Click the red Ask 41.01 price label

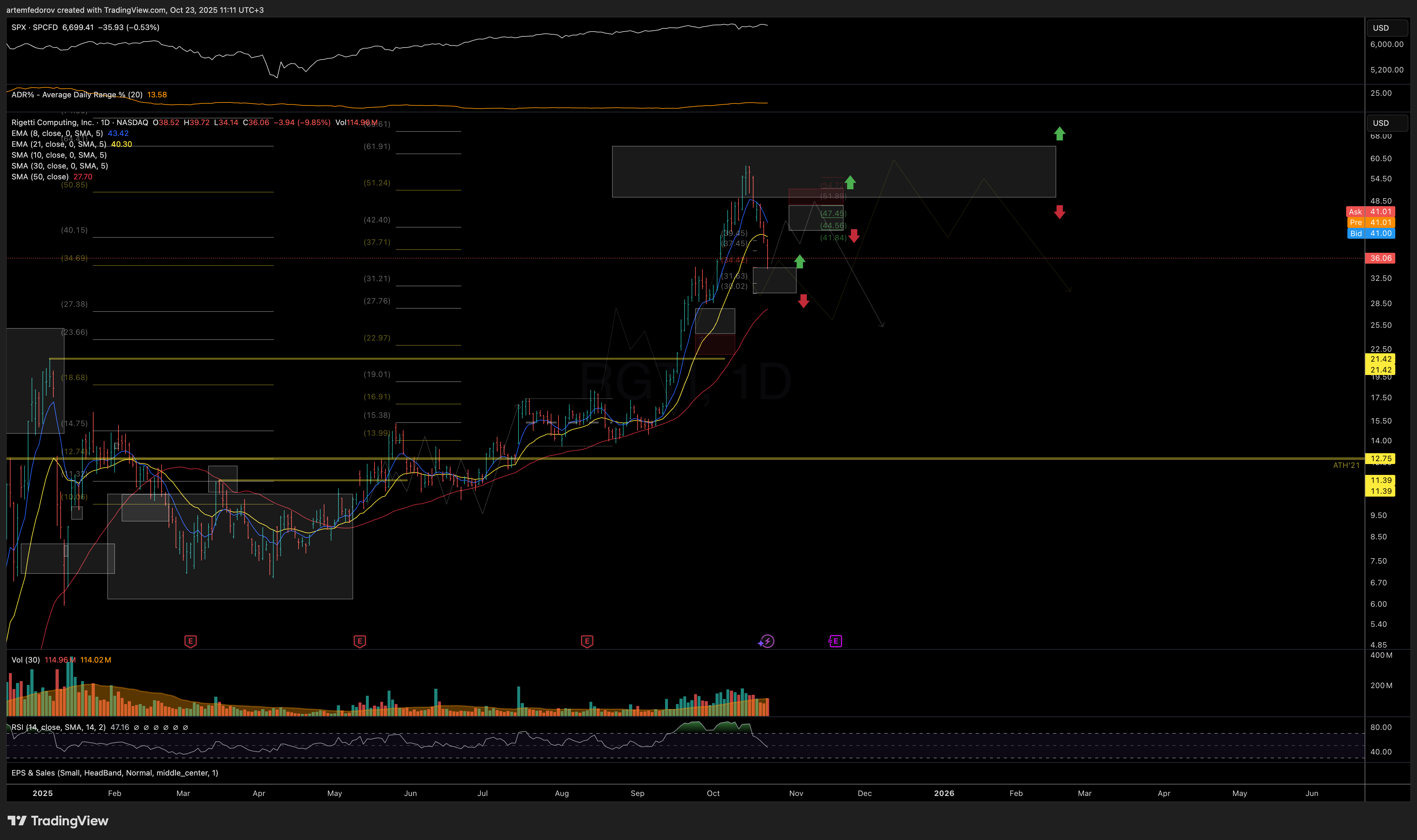1371,212
